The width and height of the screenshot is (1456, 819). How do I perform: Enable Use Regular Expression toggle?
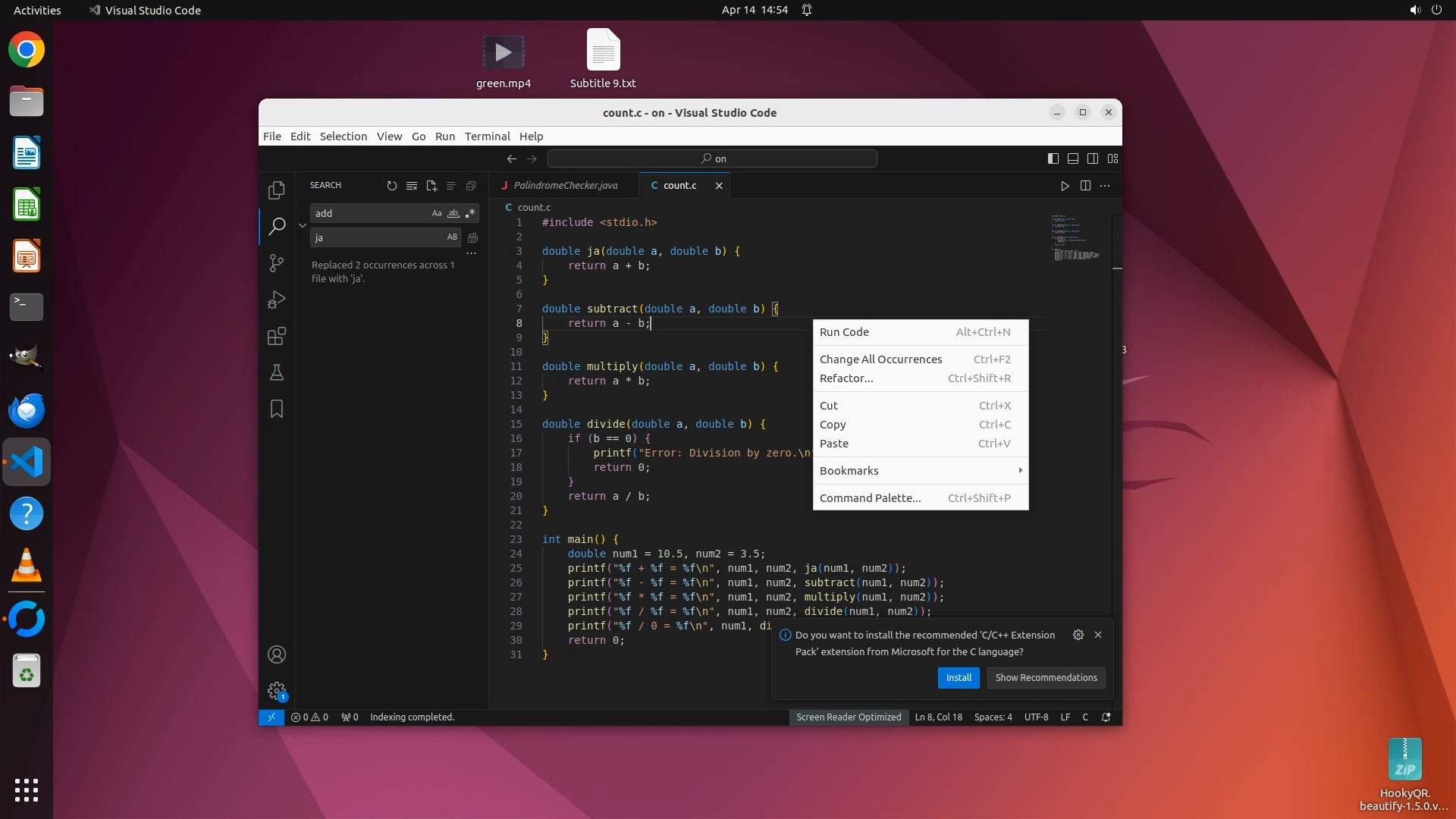tap(470, 214)
